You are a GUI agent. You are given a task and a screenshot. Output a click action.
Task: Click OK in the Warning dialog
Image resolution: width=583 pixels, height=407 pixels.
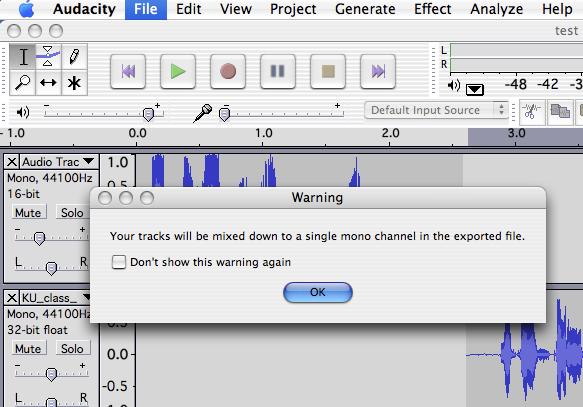point(318,292)
